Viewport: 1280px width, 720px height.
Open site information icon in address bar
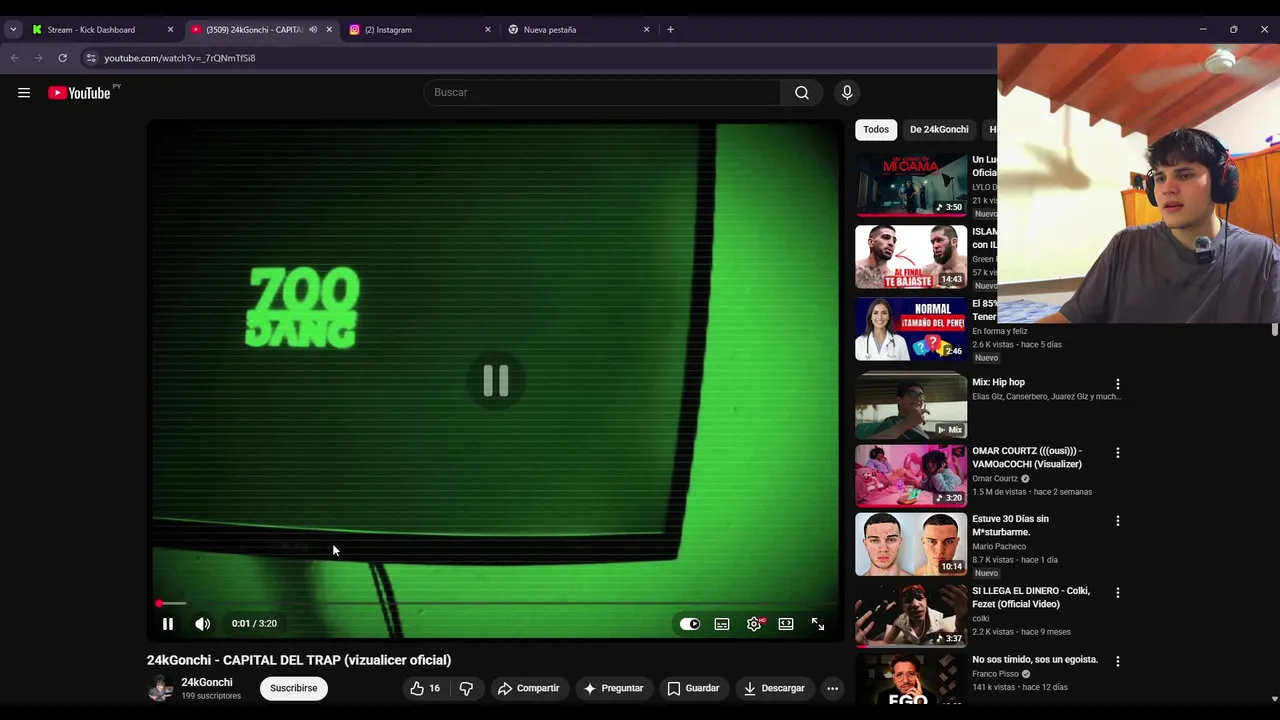[91, 58]
